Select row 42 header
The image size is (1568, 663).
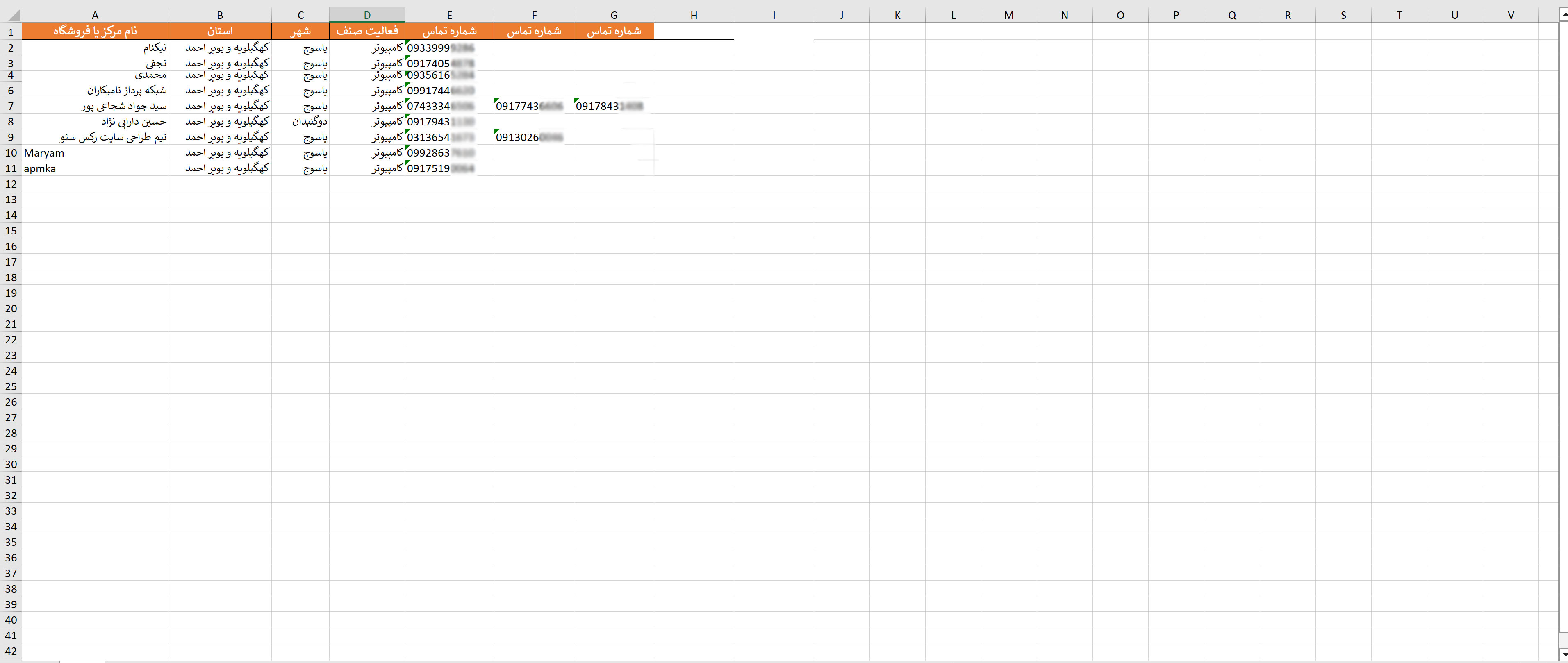[11, 651]
